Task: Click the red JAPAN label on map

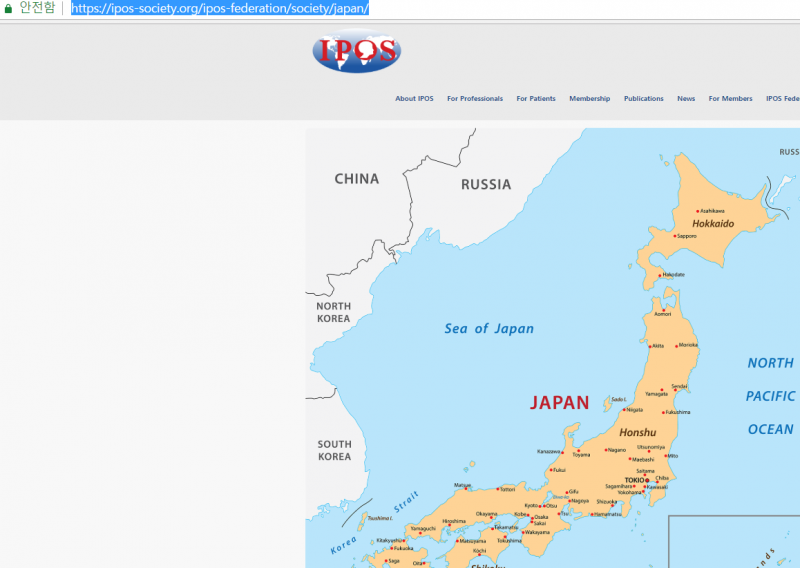Action: coord(559,403)
